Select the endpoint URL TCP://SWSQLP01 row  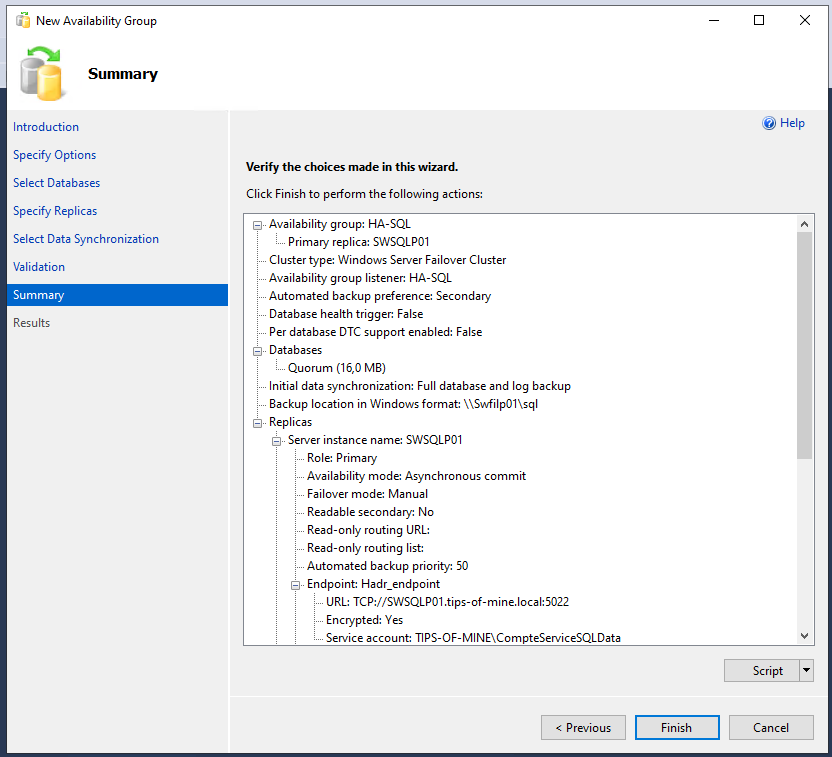point(447,603)
